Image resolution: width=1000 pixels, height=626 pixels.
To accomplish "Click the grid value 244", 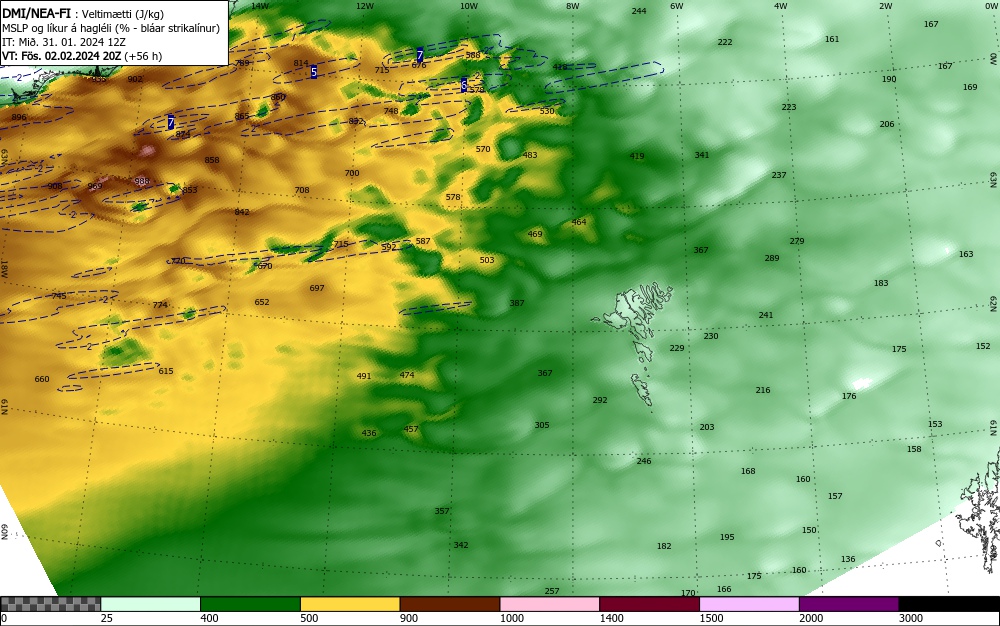I will pyautogui.click(x=639, y=11).
